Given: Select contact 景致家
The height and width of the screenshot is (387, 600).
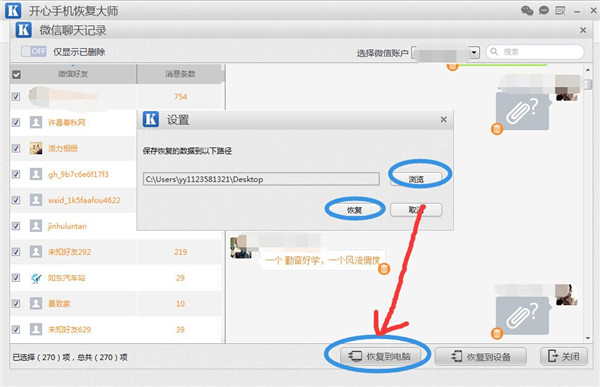Looking at the screenshot, I should 59,304.
